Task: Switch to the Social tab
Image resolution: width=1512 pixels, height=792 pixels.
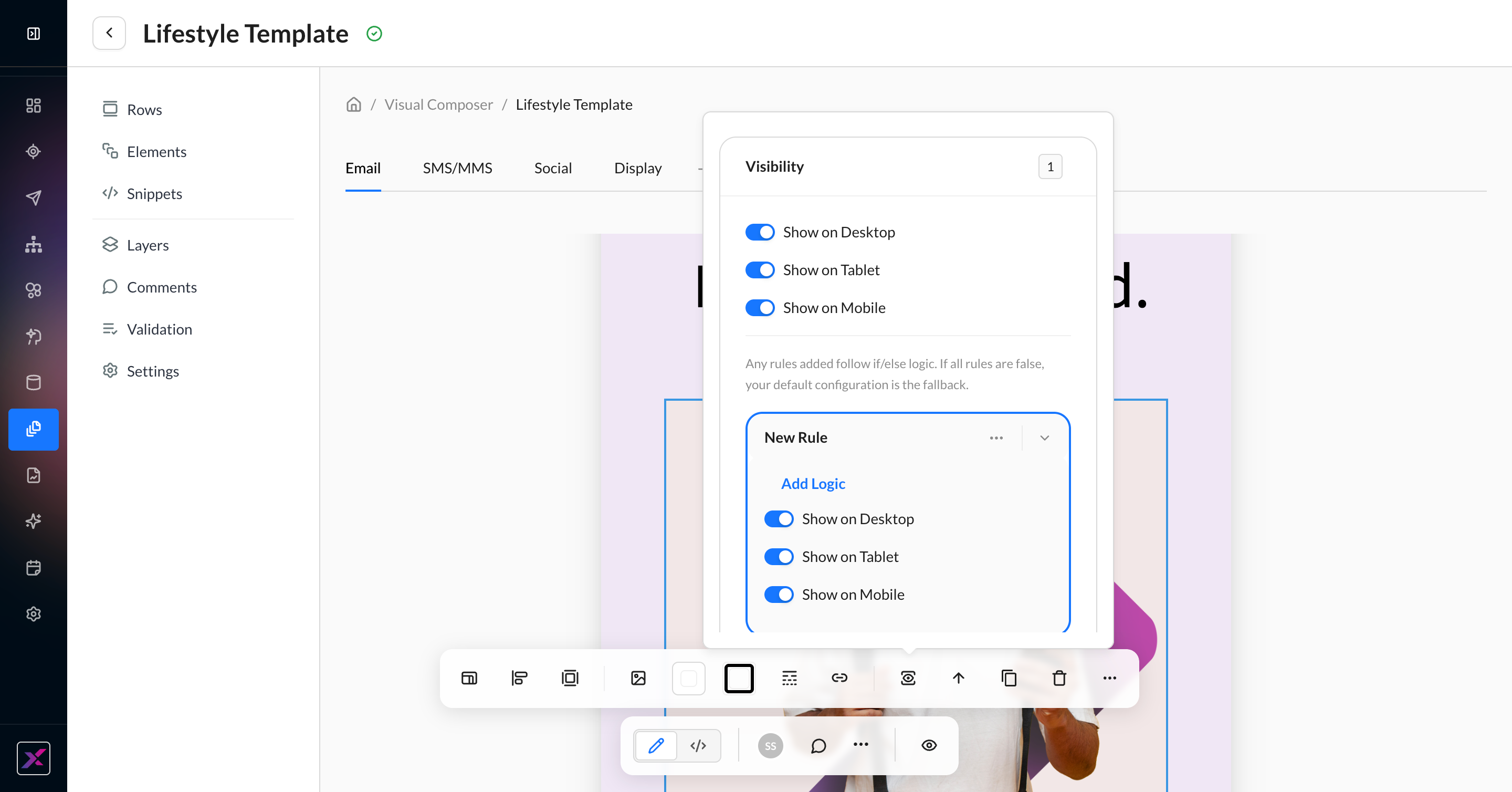Action: point(553,169)
